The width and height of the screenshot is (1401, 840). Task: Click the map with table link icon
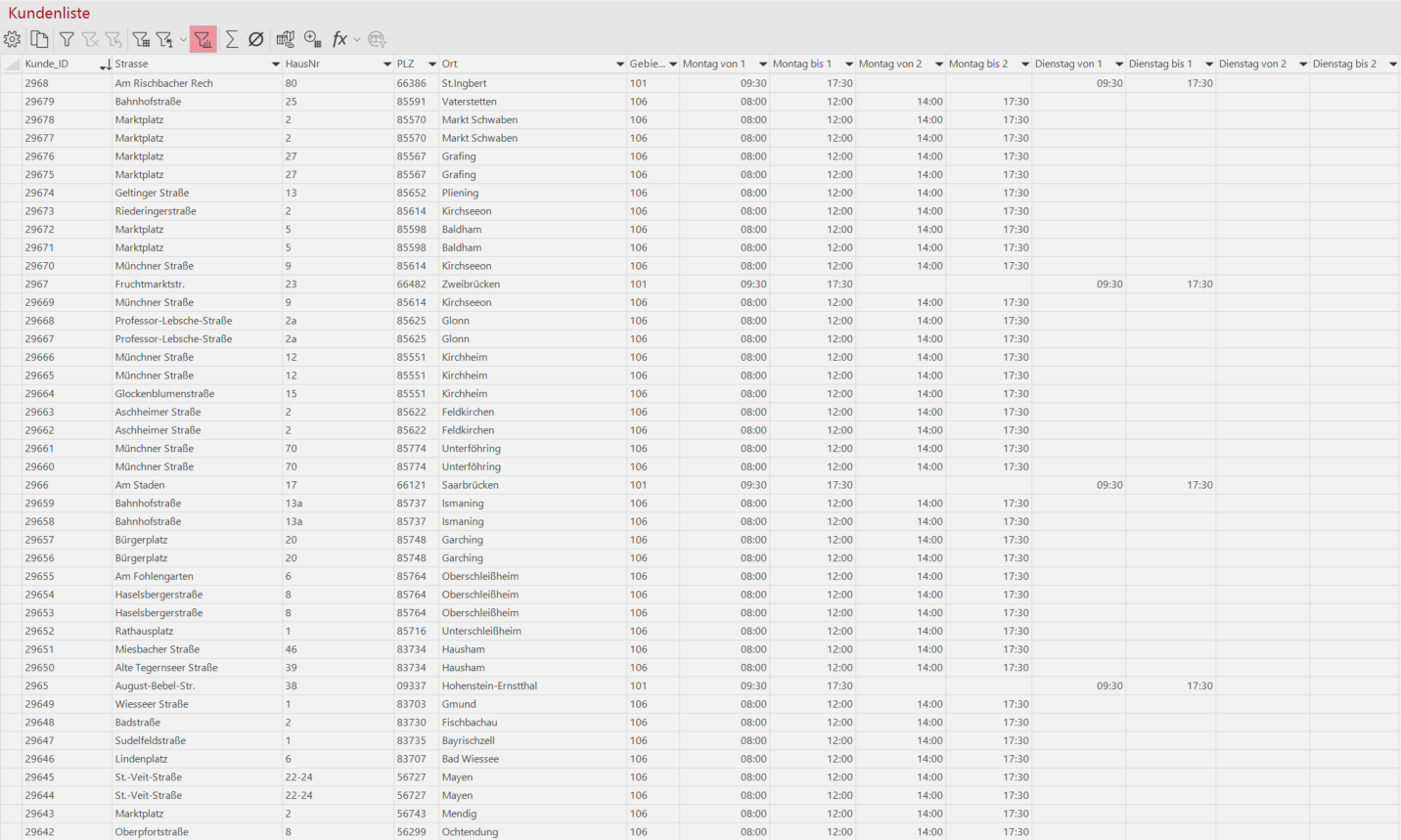[286, 39]
